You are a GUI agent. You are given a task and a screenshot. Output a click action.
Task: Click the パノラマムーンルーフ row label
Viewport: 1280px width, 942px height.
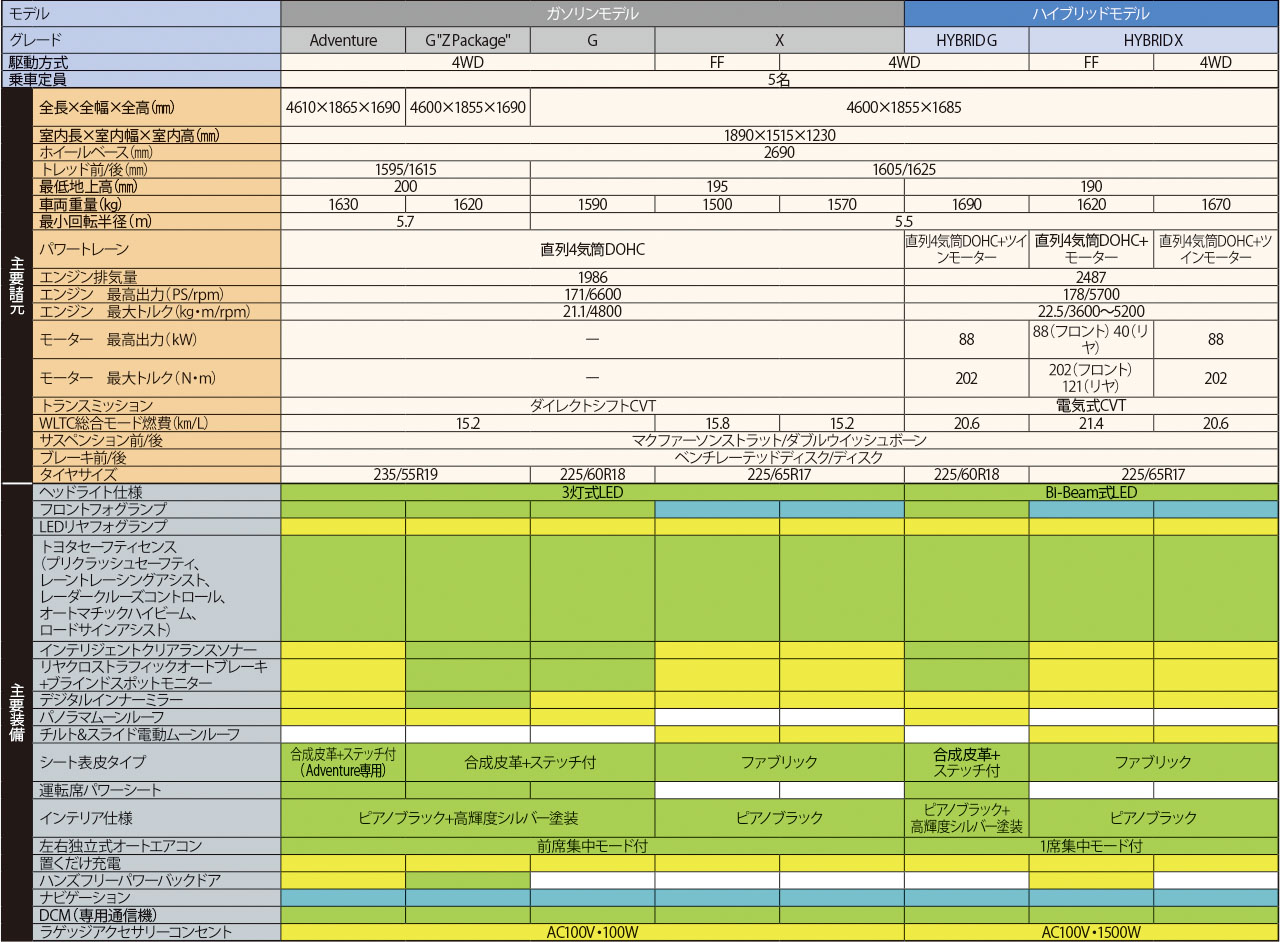coord(157,717)
